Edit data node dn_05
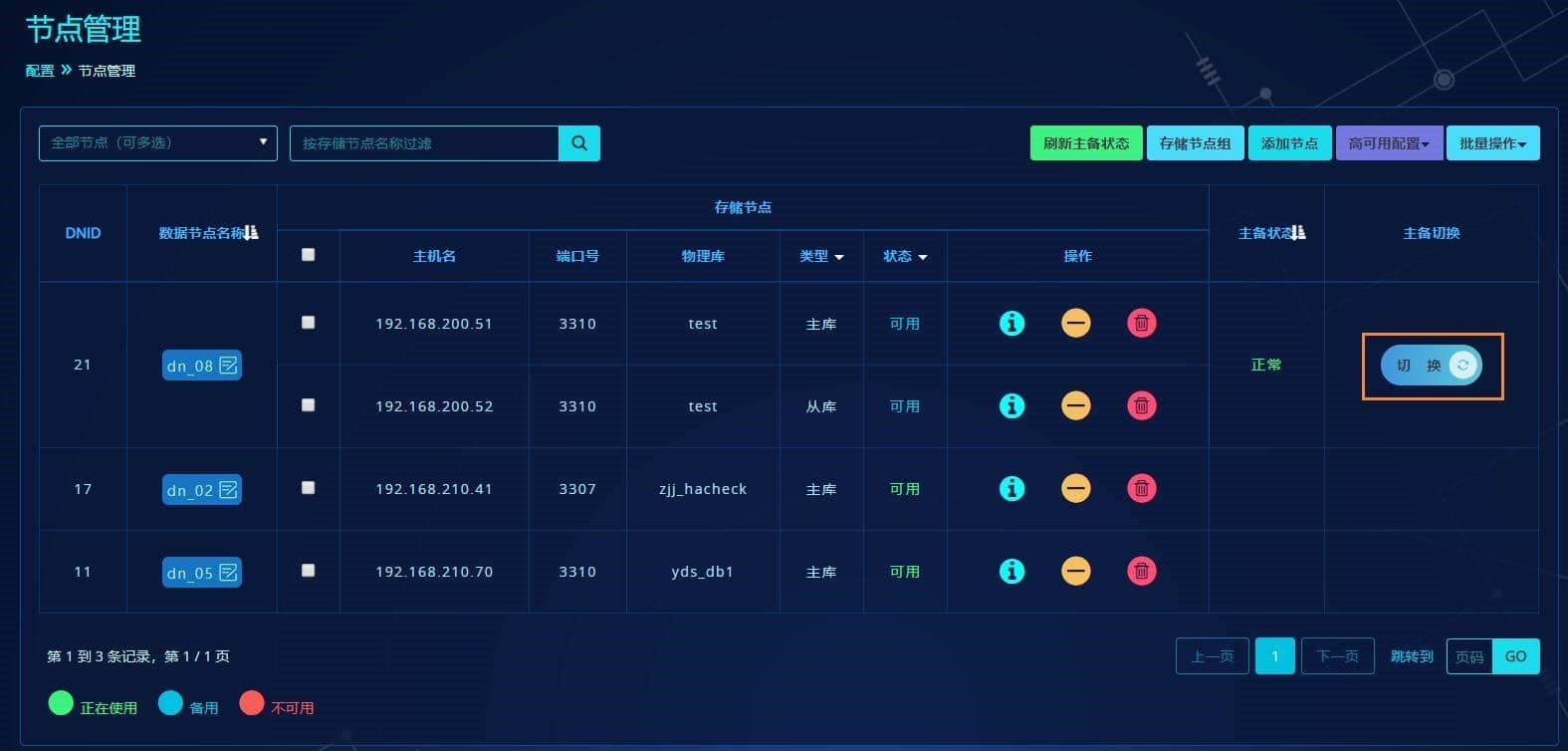The image size is (1568, 751). pos(229,573)
